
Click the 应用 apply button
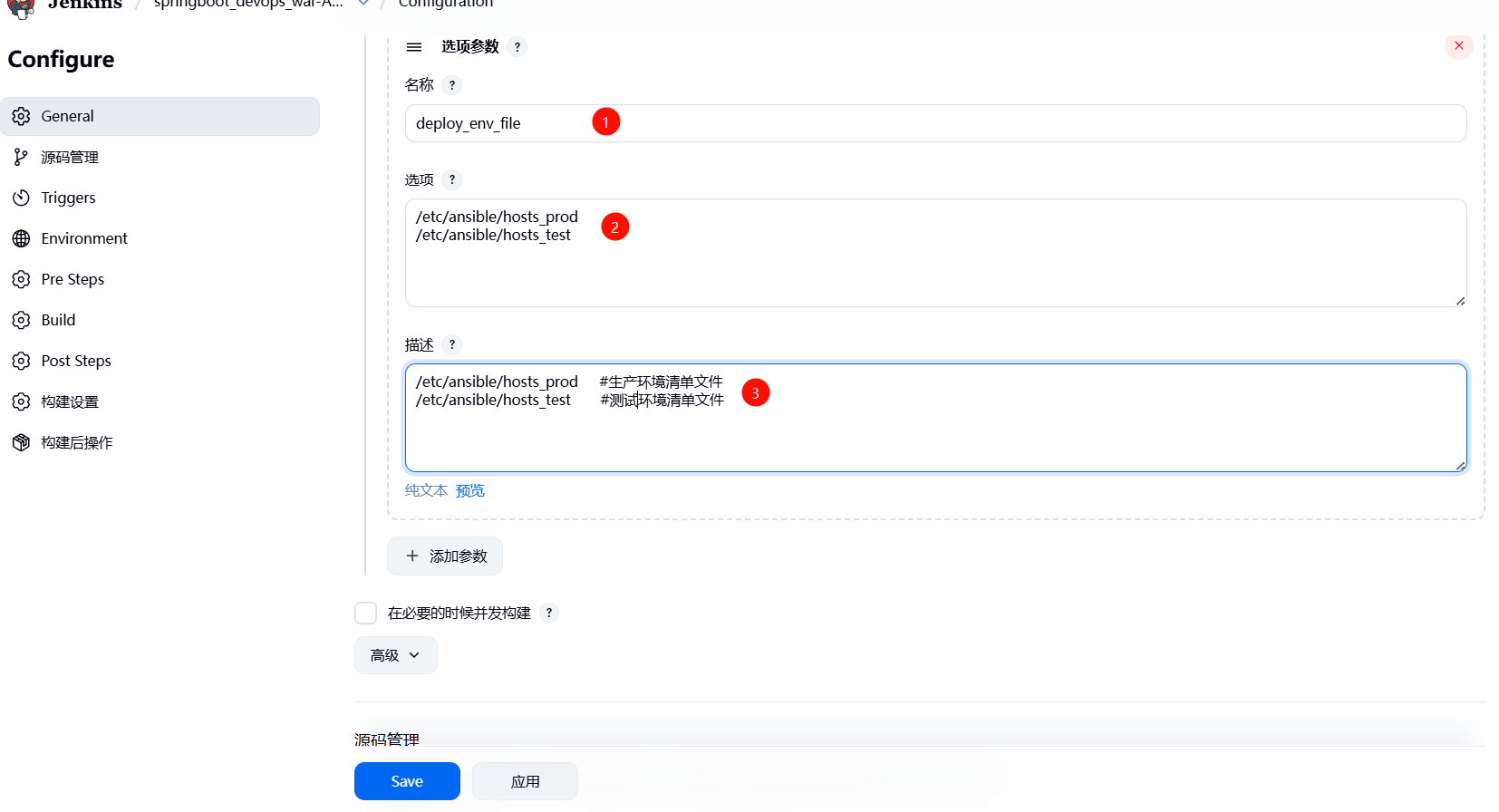[525, 781]
